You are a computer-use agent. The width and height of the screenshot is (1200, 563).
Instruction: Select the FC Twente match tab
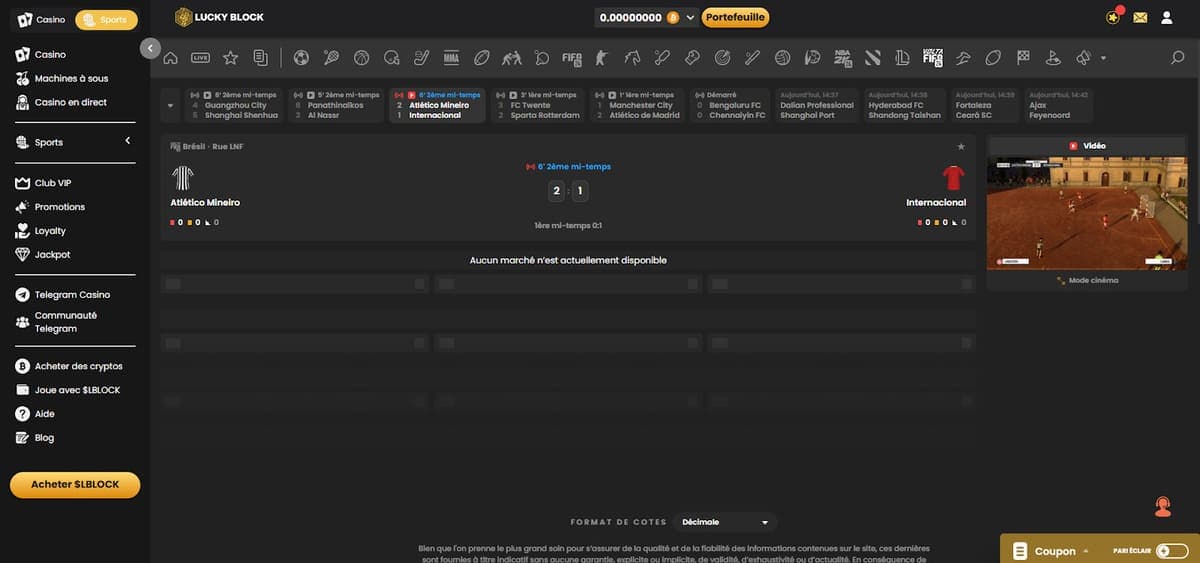pyautogui.click(x=539, y=105)
